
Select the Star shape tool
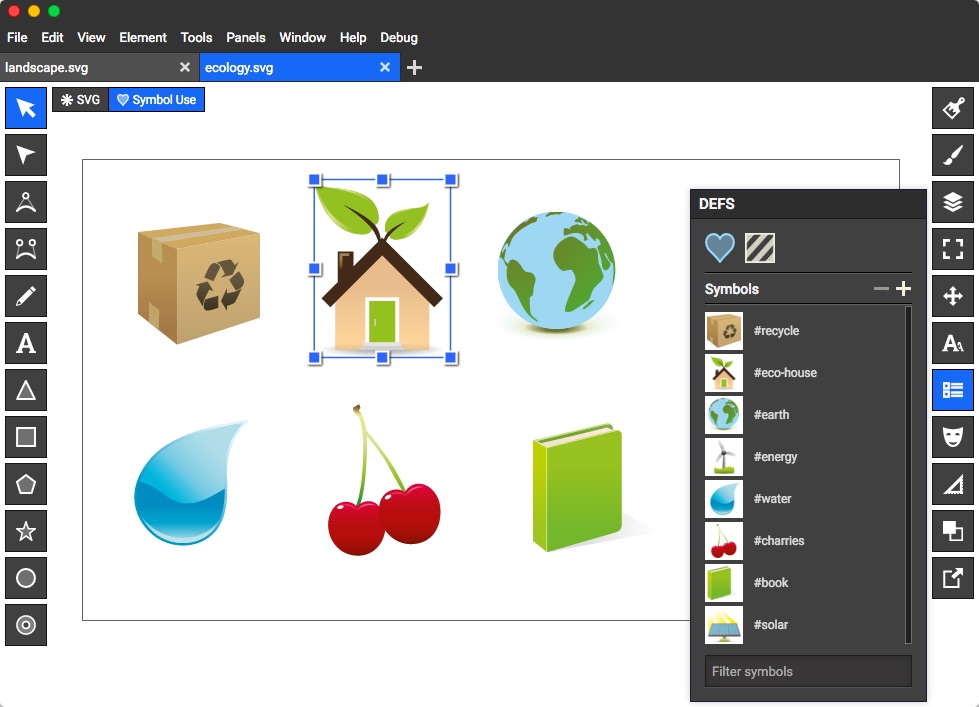25,531
